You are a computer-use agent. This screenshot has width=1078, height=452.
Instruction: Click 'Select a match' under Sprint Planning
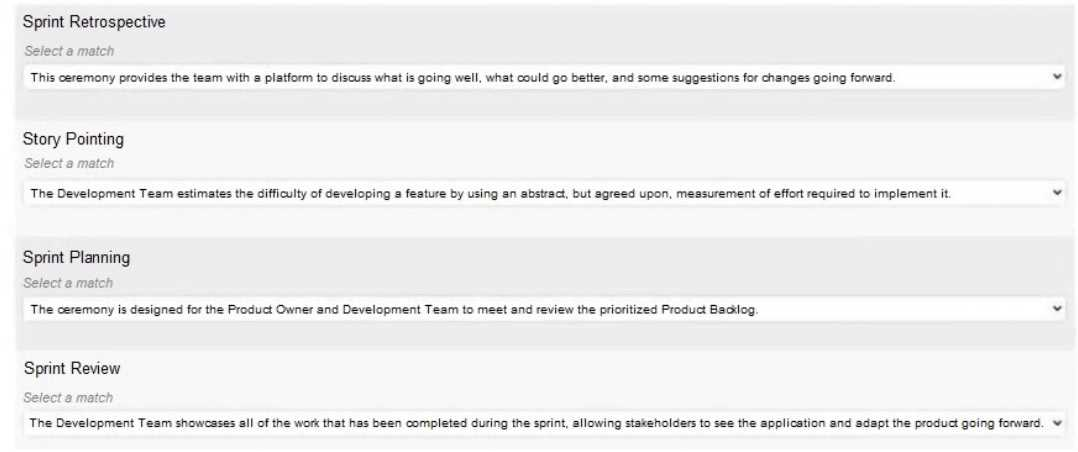point(69,283)
